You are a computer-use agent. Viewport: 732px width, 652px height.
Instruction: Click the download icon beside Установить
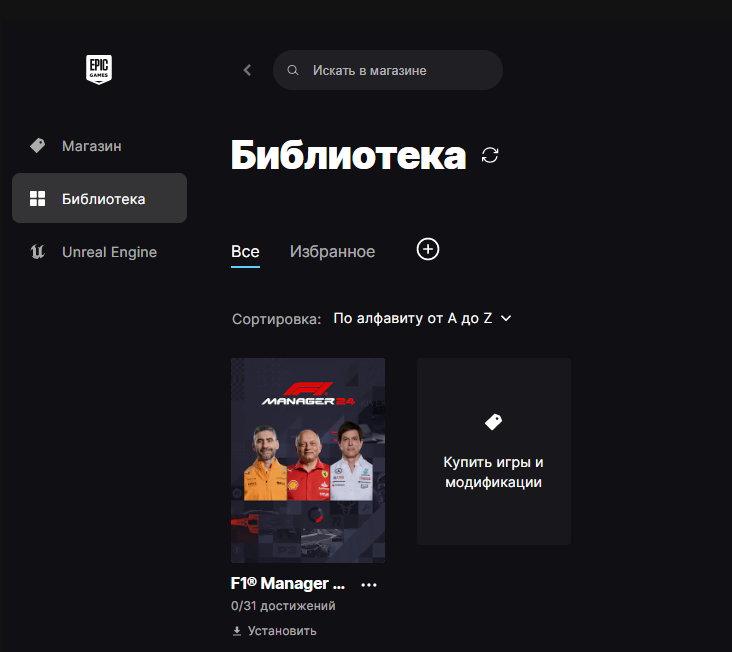(x=237, y=631)
